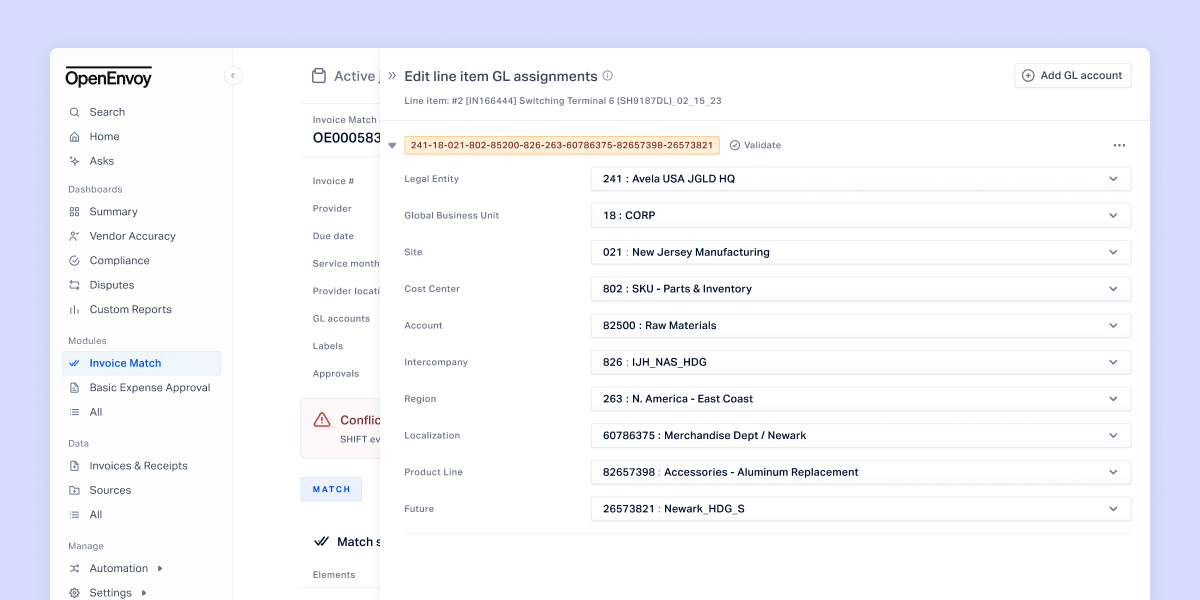The image size is (1200, 600).
Task: Open Disputes from its arrows icon
Action: click(x=74, y=285)
